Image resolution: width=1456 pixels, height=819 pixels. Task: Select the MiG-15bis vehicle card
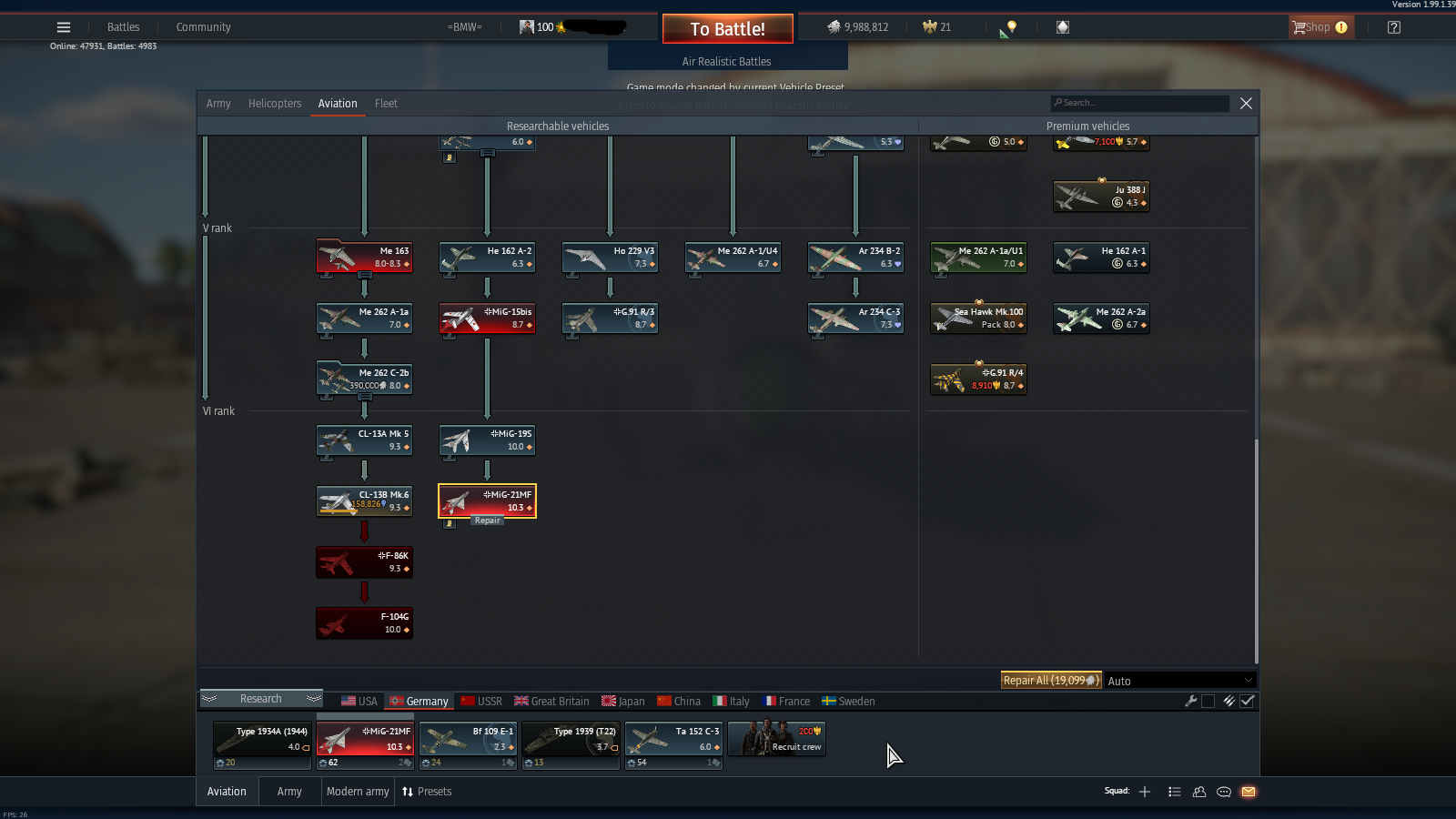coord(487,318)
